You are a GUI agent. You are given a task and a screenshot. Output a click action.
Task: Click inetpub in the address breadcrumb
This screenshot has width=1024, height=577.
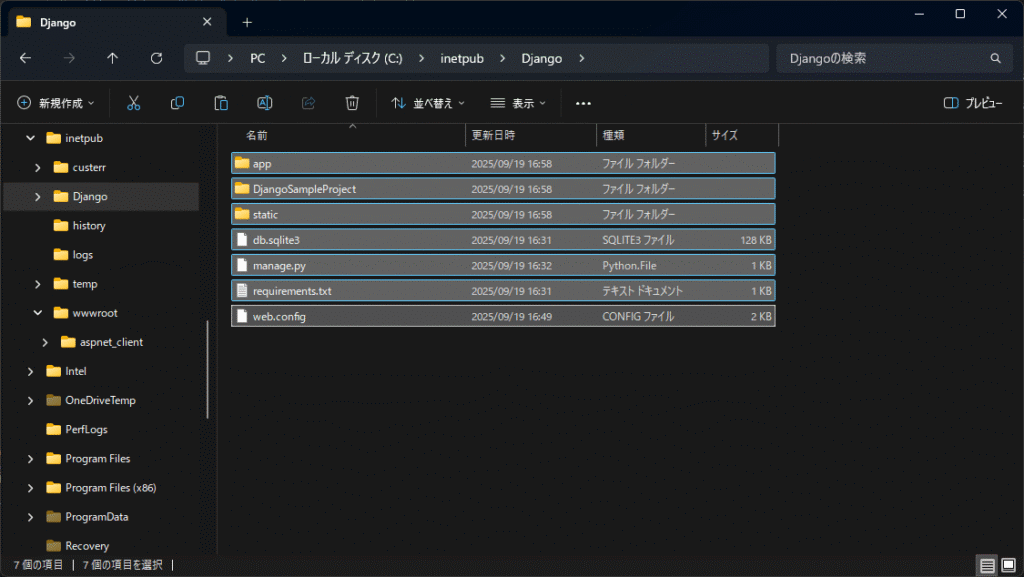(x=462, y=59)
